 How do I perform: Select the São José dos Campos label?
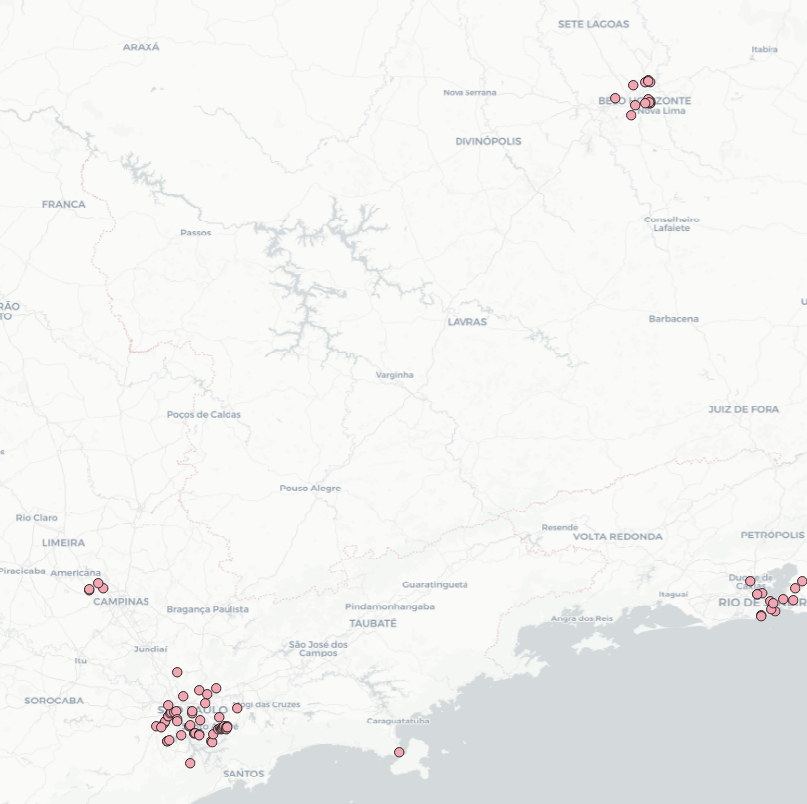pyautogui.click(x=318, y=648)
